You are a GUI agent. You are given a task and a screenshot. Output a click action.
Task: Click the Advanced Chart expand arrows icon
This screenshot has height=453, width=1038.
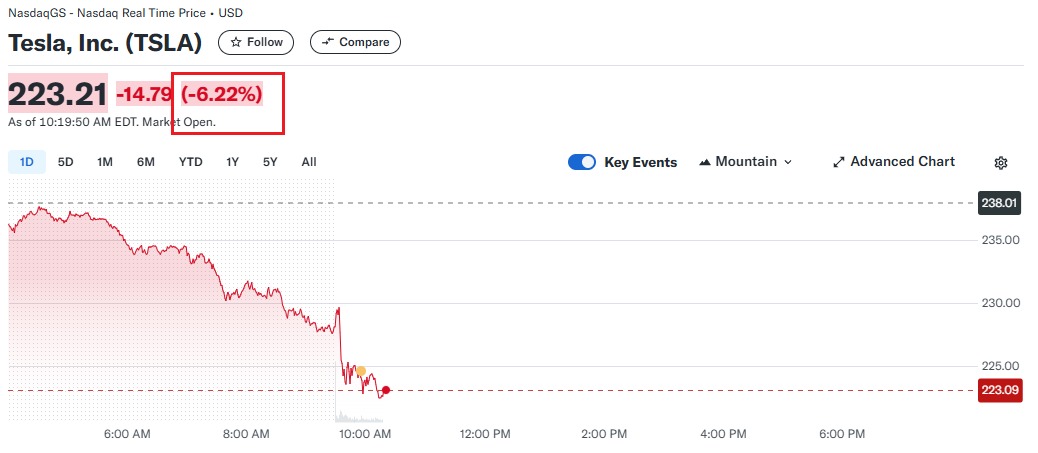(x=839, y=162)
